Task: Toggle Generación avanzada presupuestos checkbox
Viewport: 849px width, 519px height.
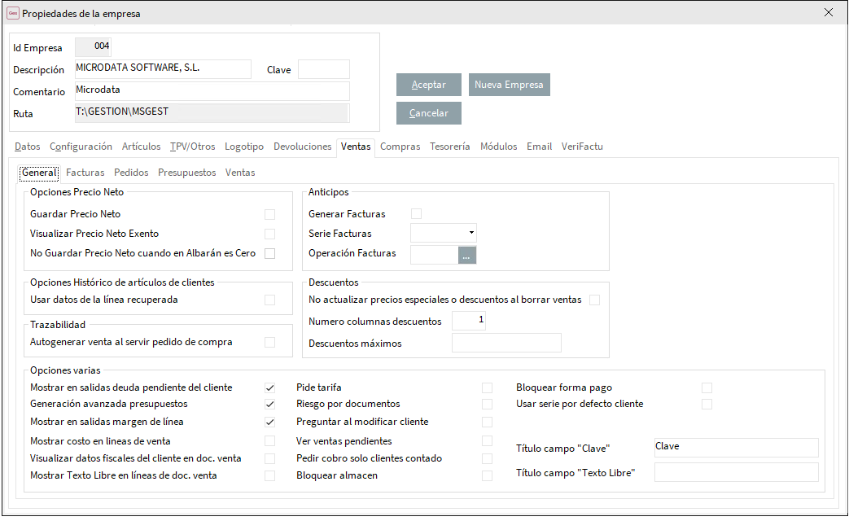Action: (x=269, y=404)
